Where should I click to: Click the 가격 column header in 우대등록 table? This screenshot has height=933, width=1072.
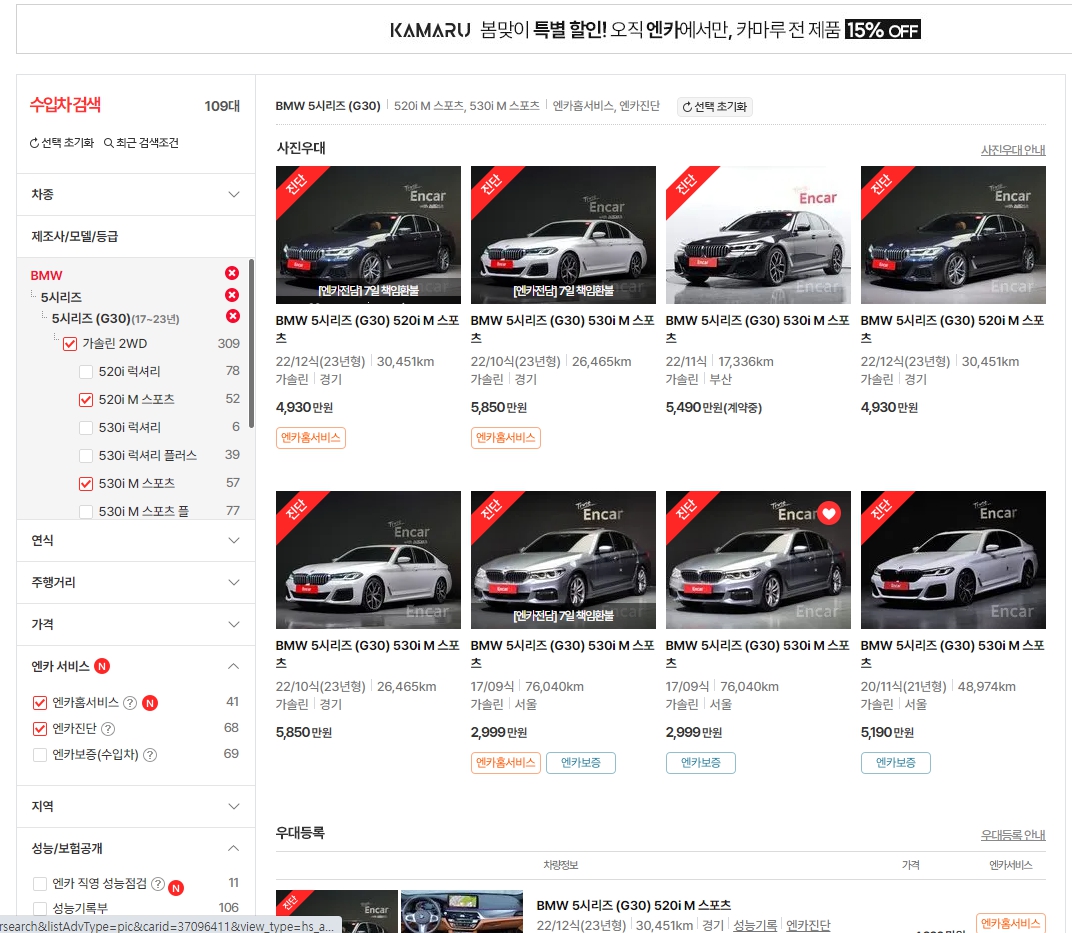pos(911,865)
